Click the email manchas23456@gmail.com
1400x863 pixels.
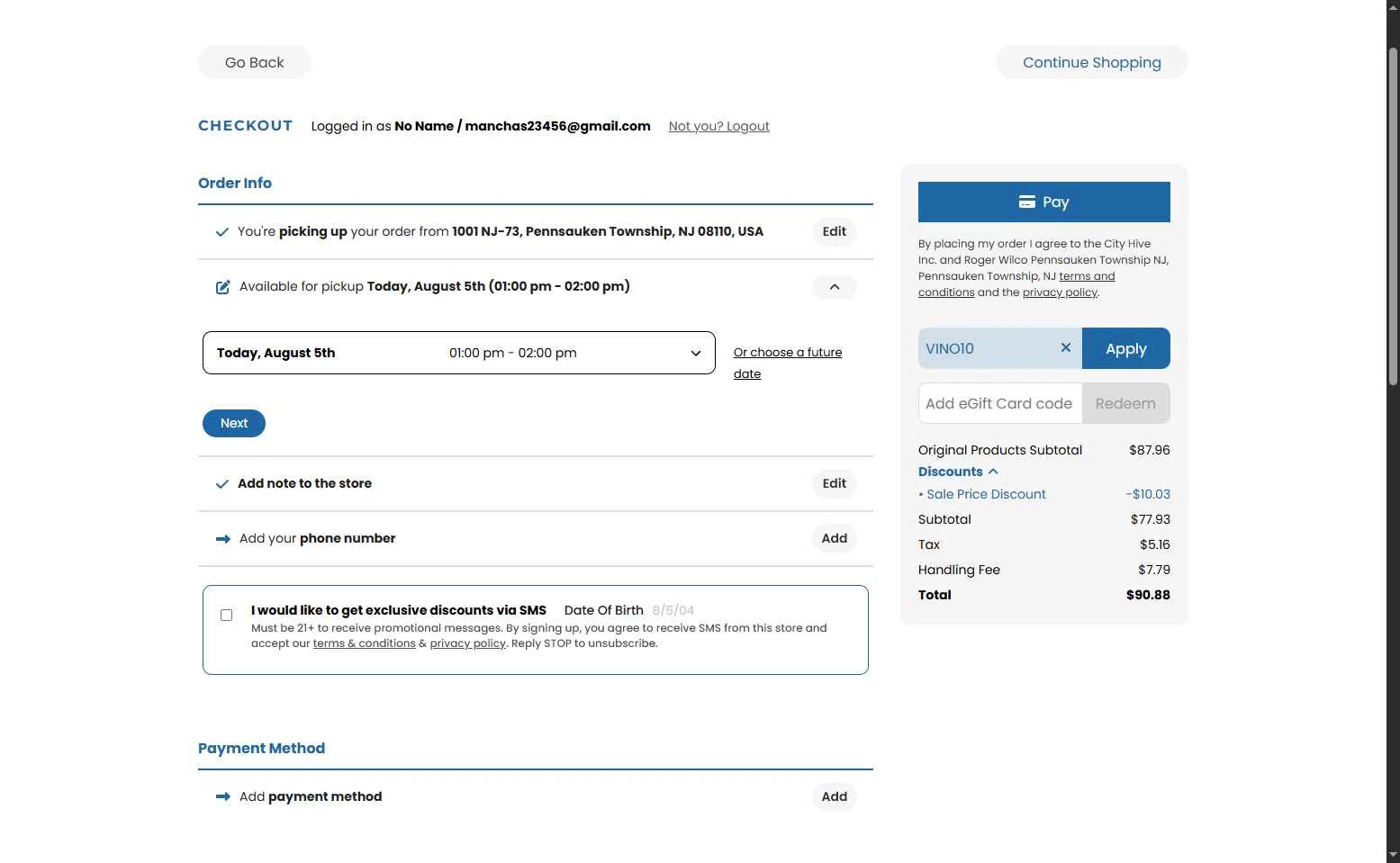click(557, 126)
